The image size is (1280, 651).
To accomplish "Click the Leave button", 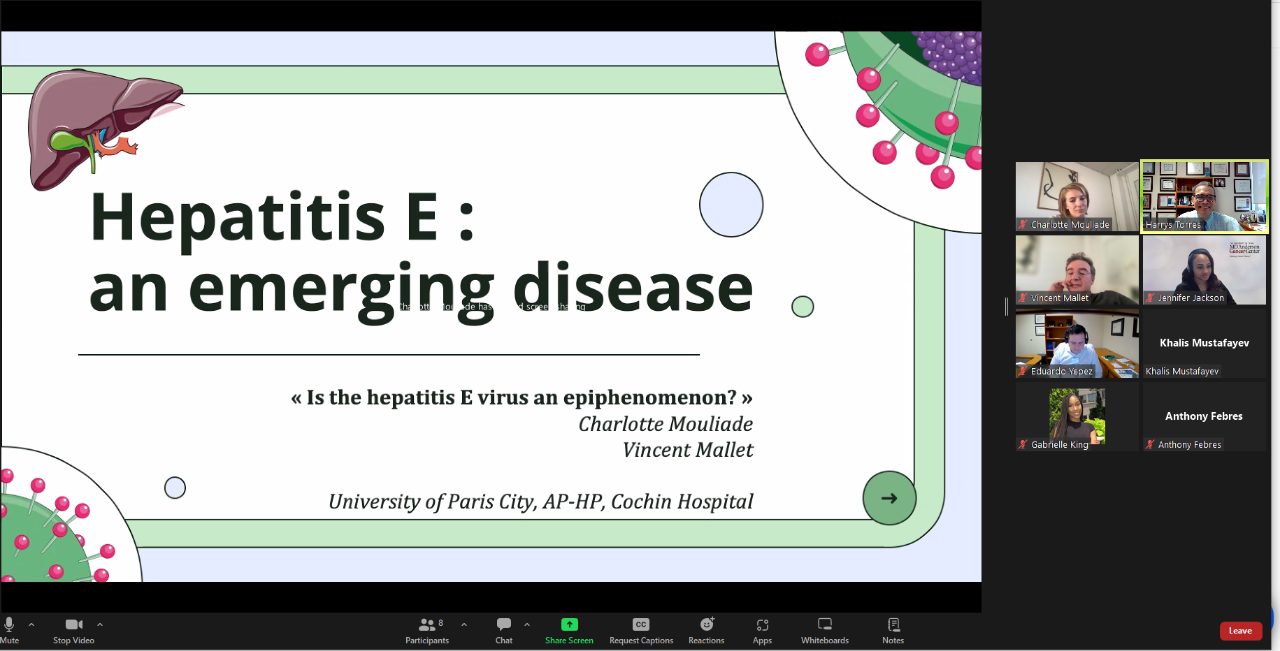I will click(x=1240, y=631).
